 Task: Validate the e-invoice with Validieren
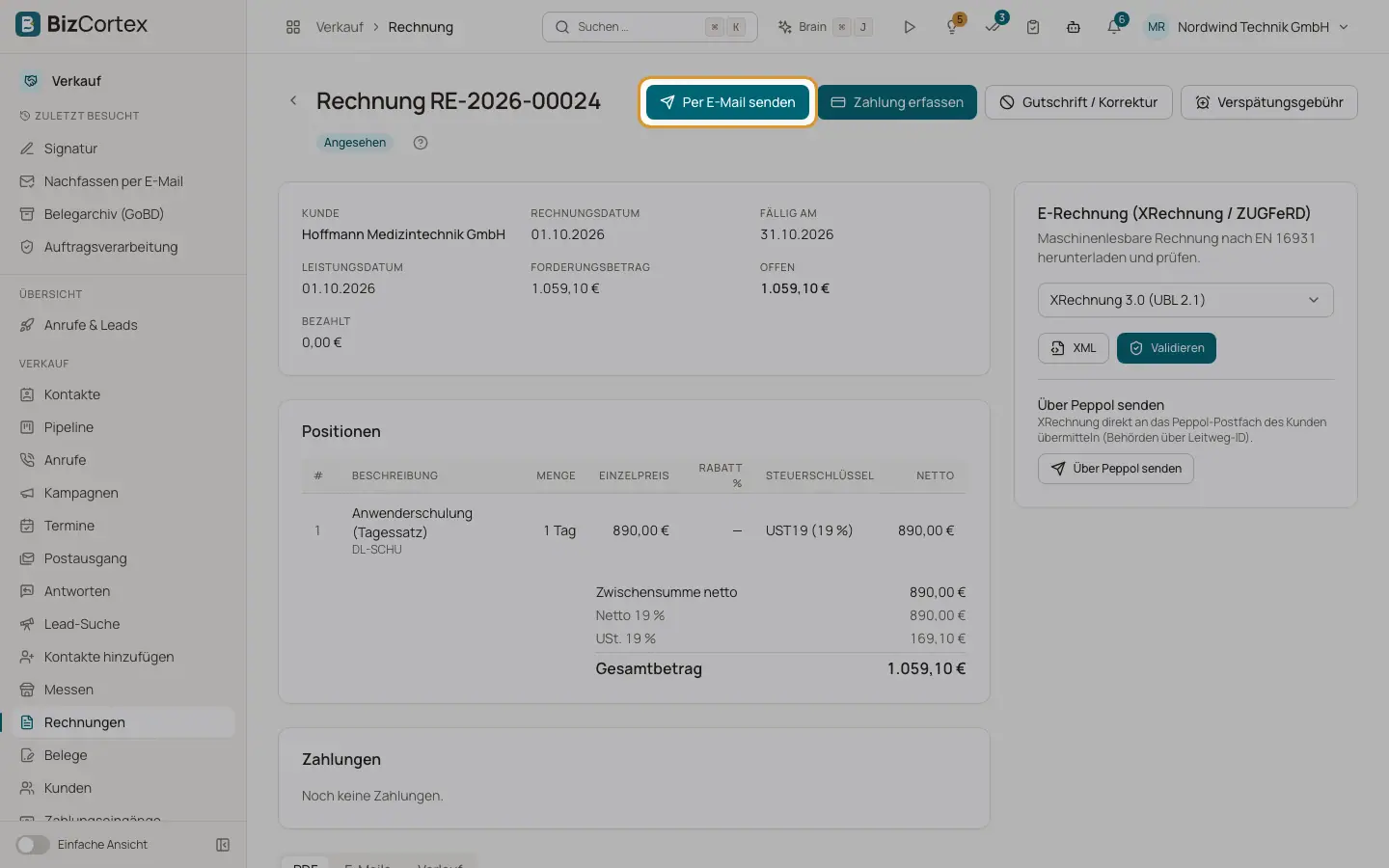(1166, 348)
